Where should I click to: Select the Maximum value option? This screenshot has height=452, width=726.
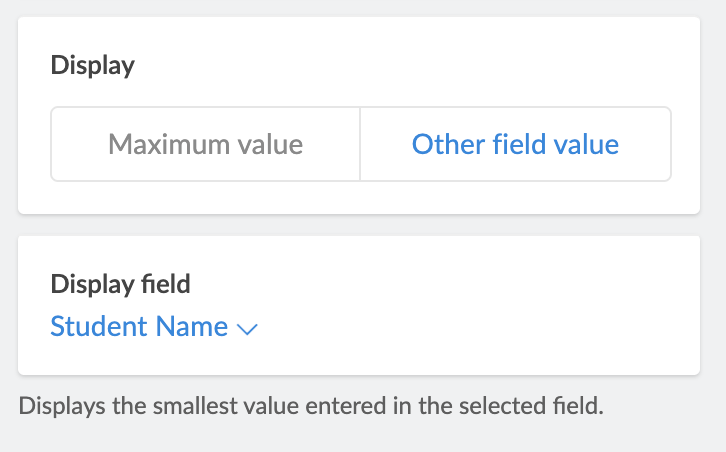[205, 144]
